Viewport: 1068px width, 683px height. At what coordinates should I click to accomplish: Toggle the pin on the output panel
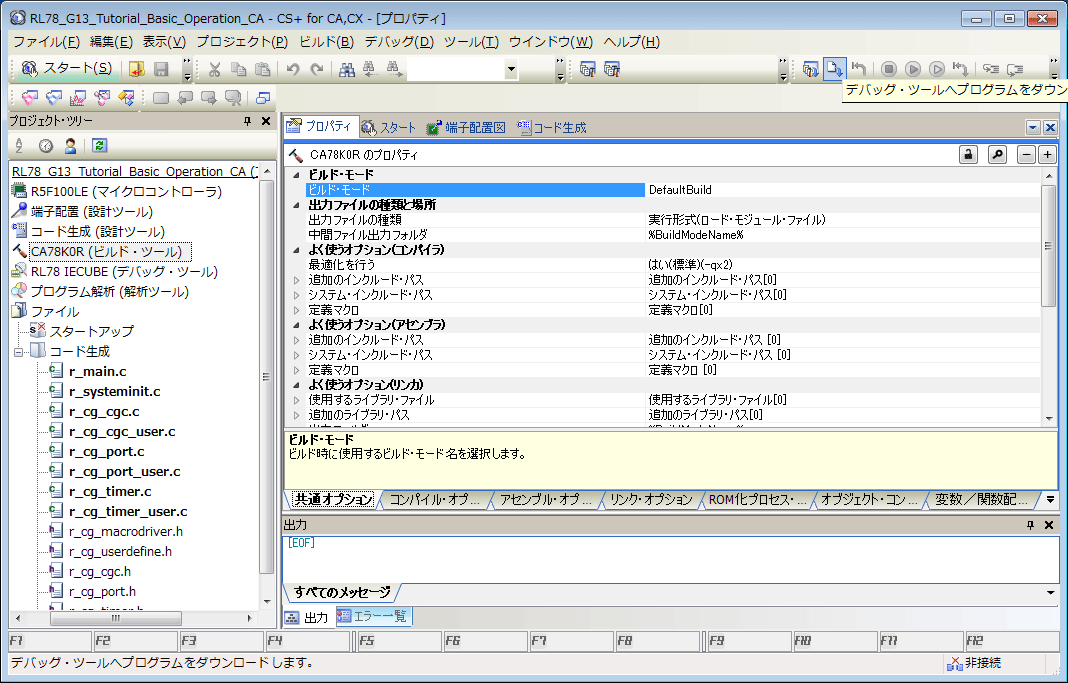[x=1030, y=525]
